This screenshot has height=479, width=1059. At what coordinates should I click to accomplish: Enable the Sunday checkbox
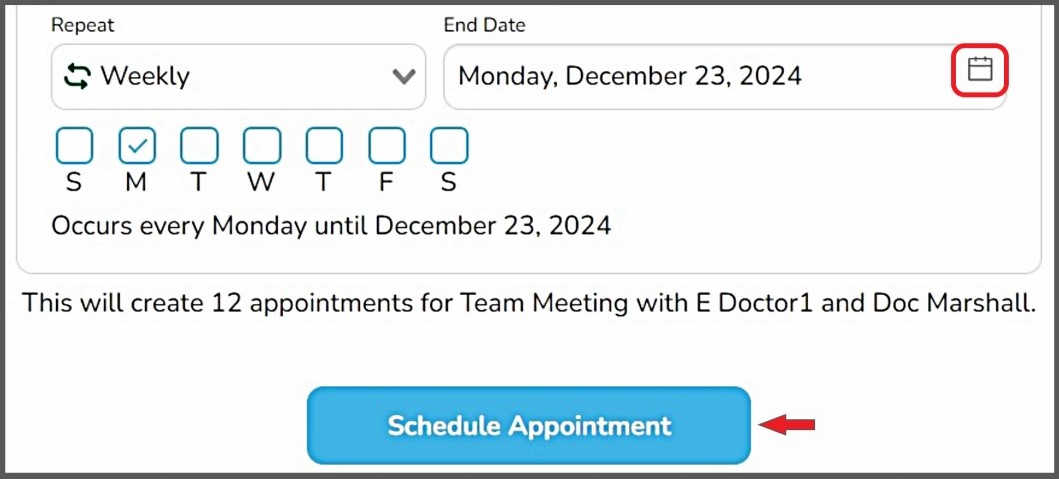click(75, 146)
